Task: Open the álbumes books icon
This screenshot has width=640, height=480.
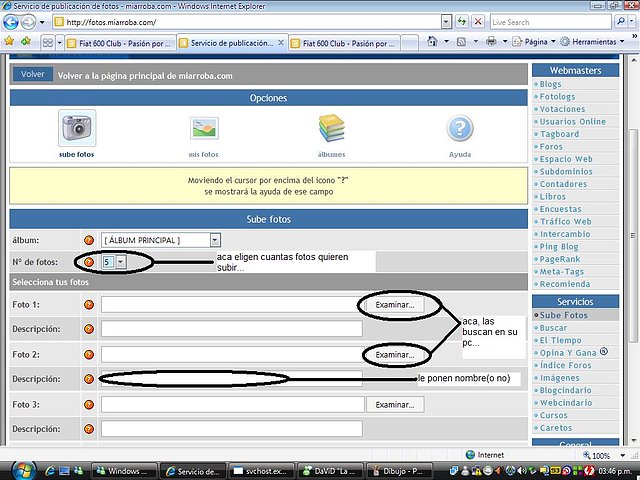Action: 331,128
